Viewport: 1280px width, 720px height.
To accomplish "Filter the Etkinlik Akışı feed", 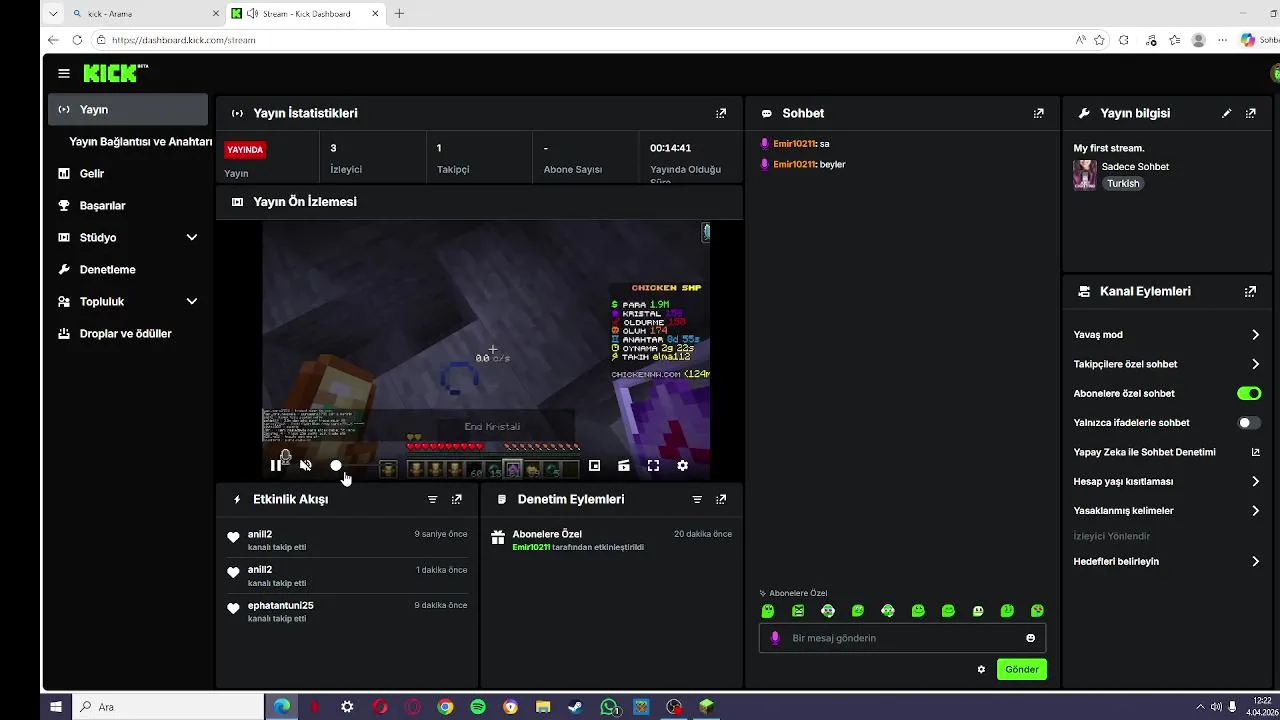I will tap(433, 500).
